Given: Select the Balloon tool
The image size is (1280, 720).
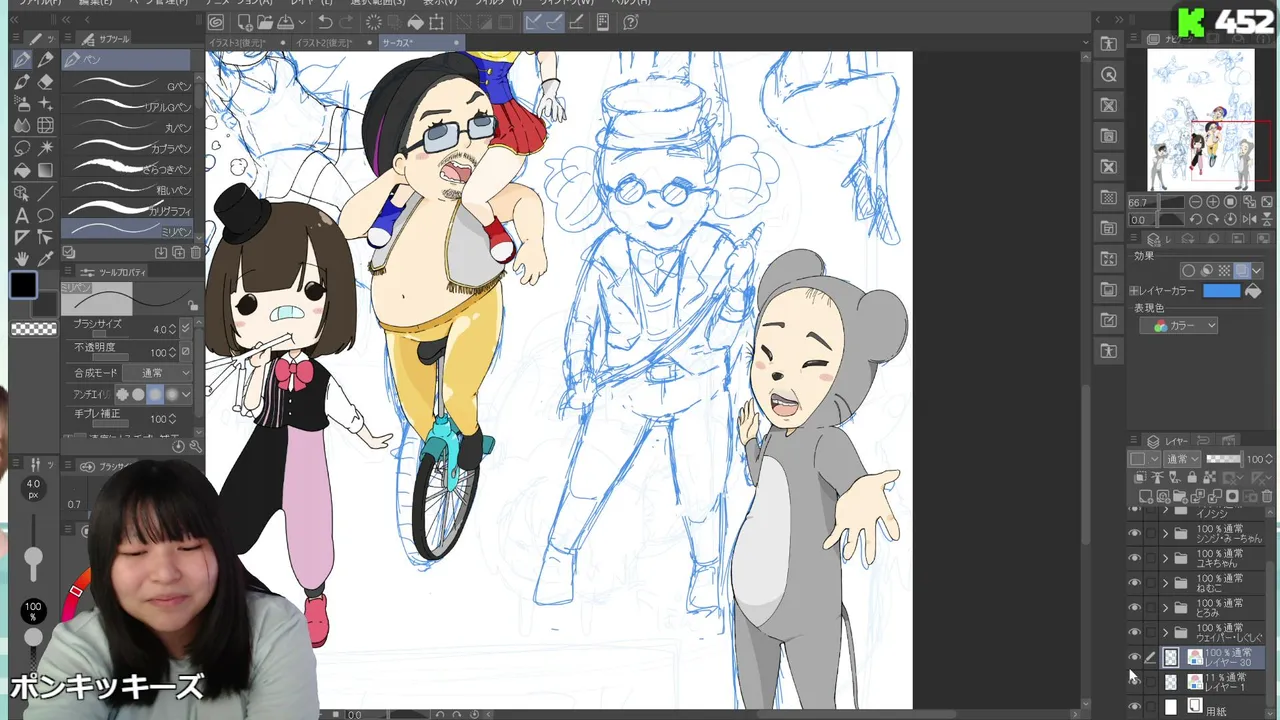Looking at the screenshot, I should coord(45,215).
